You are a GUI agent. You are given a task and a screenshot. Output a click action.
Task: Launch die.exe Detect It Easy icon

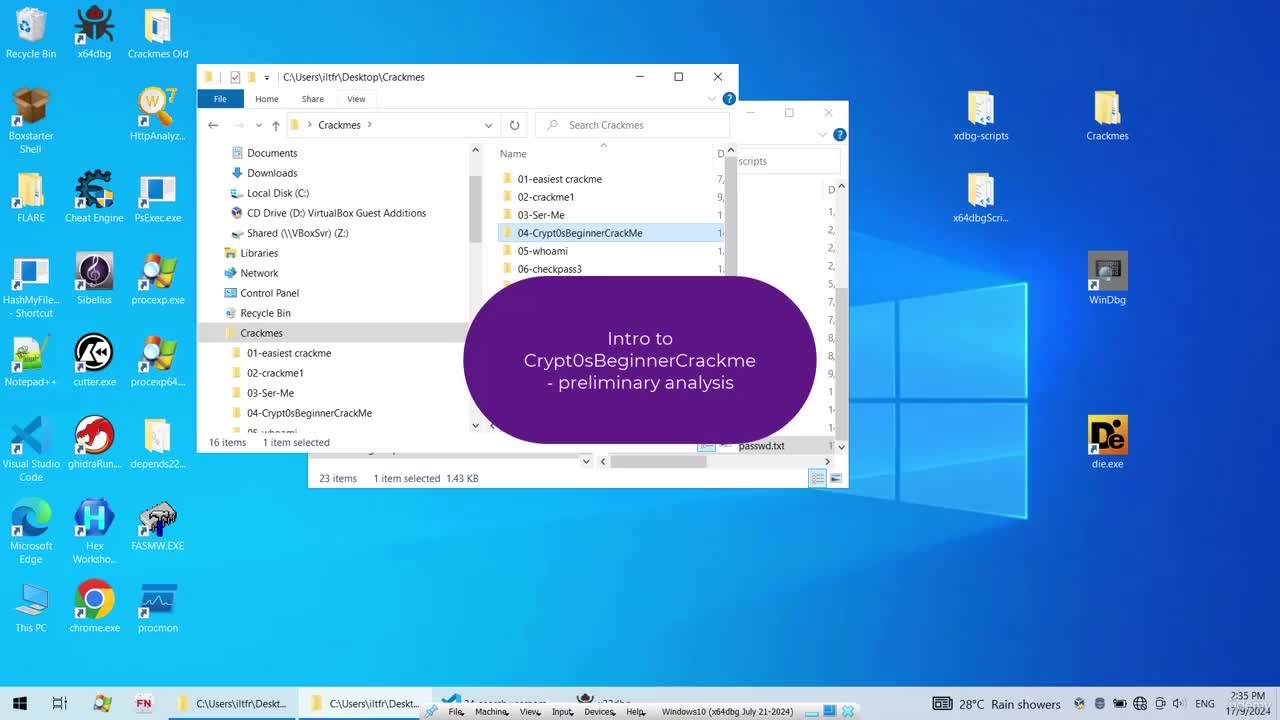1107,443
